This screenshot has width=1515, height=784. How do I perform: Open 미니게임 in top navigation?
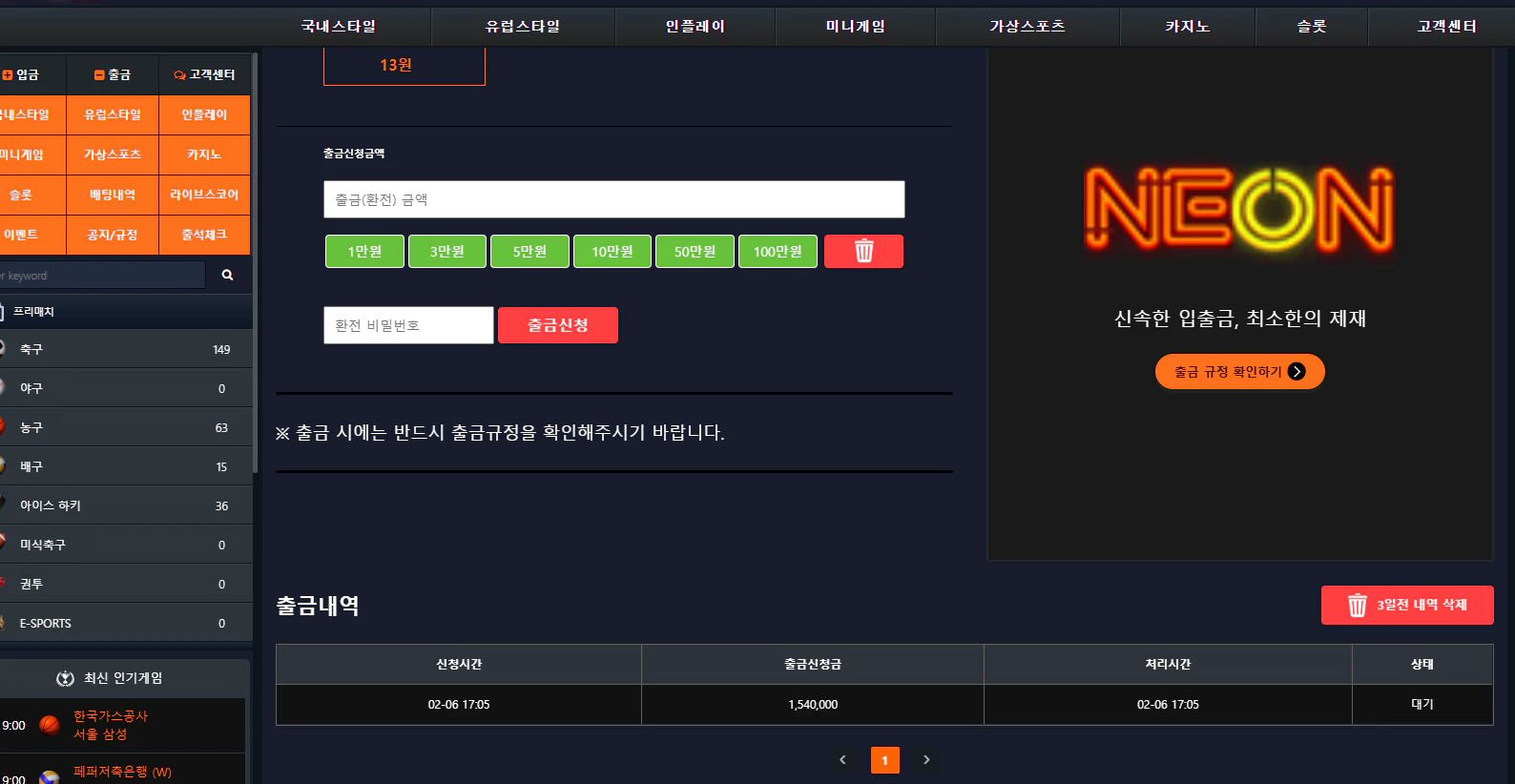coord(856,27)
